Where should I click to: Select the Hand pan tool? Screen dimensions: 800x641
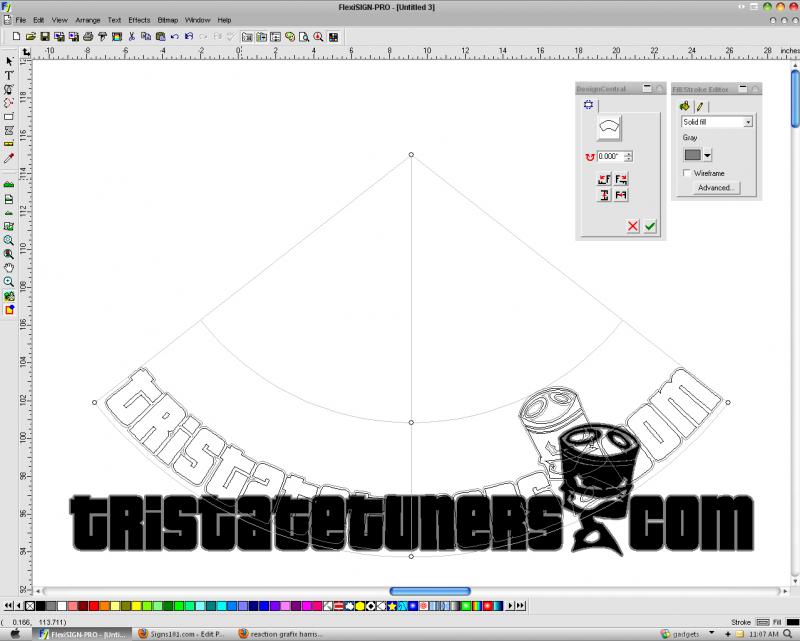pyautogui.click(x=9, y=268)
